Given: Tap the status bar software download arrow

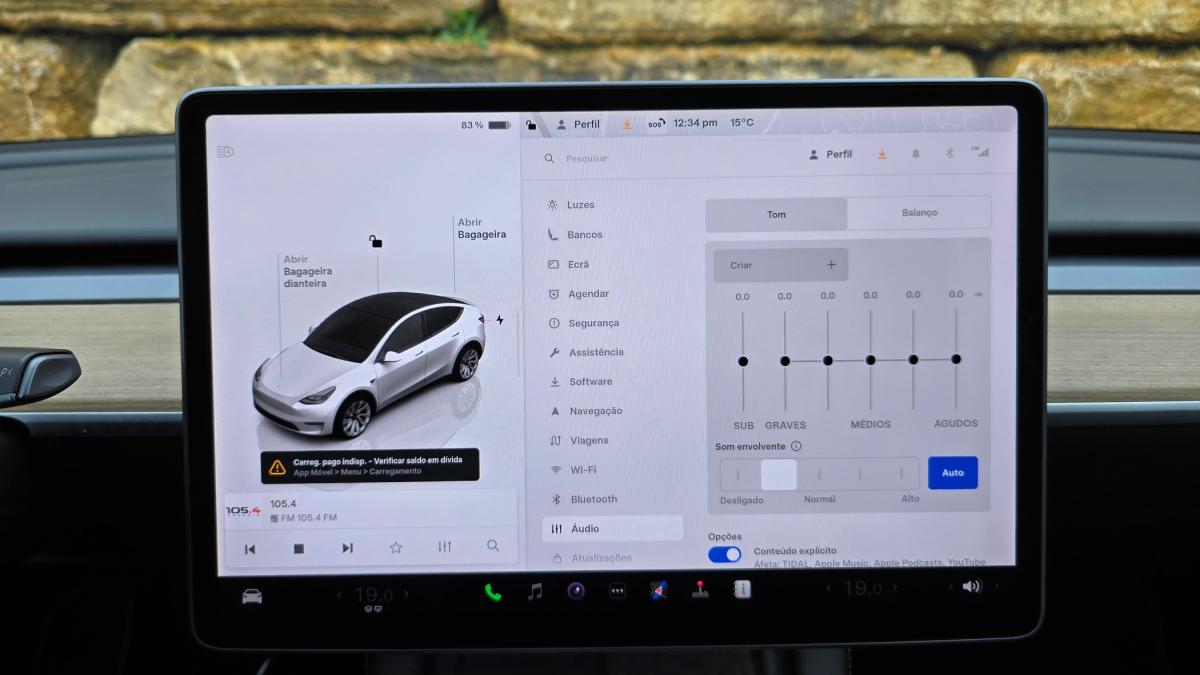Looking at the screenshot, I should pyautogui.click(x=627, y=124).
